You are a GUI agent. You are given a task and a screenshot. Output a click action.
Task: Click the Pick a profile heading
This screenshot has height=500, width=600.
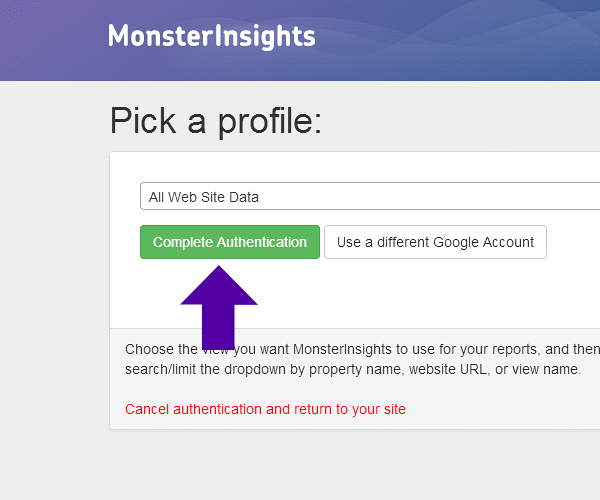point(216,120)
